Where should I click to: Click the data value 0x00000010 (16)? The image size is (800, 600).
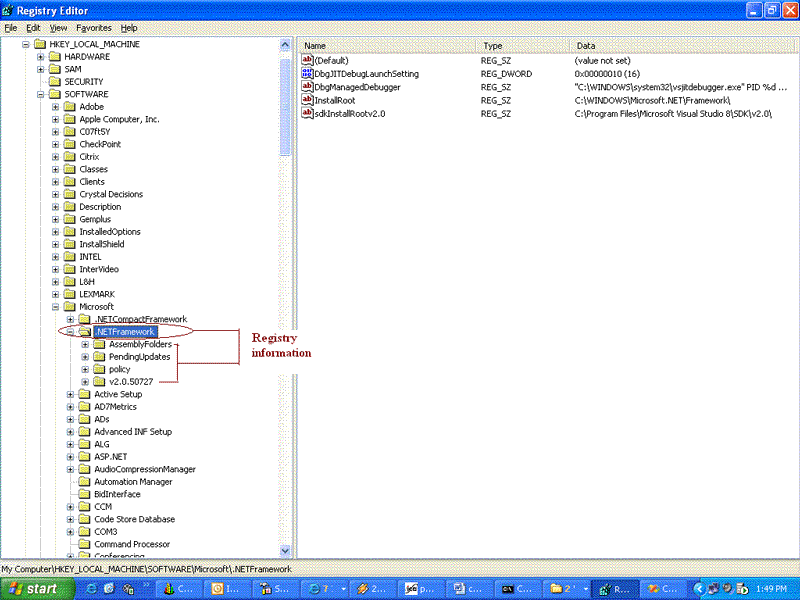click(607, 74)
